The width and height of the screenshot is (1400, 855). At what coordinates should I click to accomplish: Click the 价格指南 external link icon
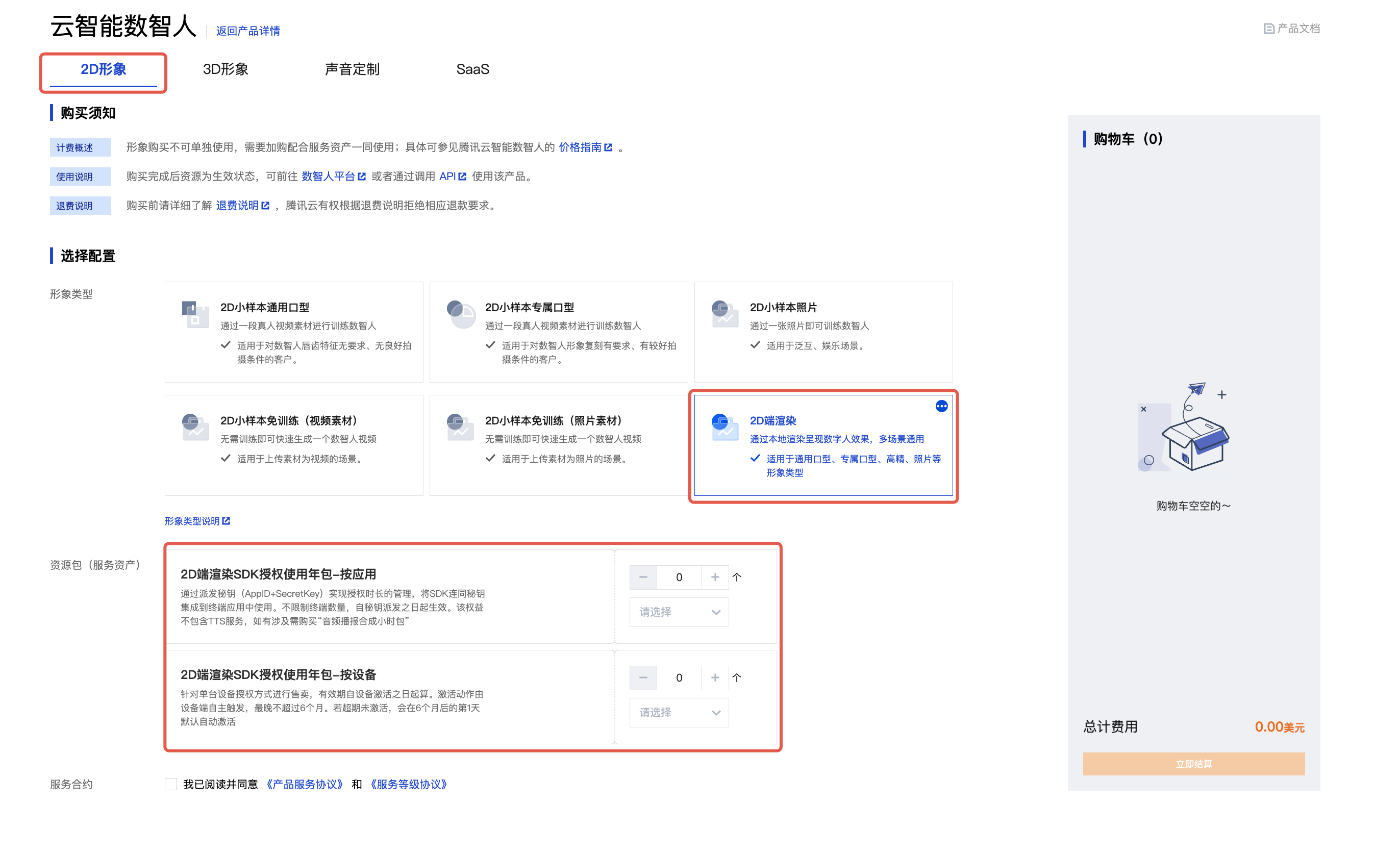point(609,148)
